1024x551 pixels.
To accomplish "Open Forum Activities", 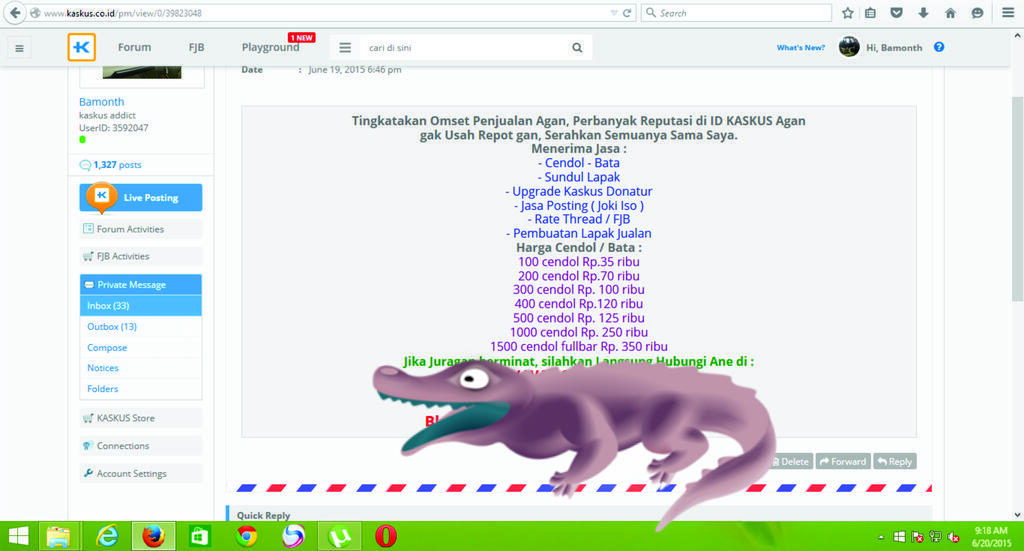I will point(141,229).
